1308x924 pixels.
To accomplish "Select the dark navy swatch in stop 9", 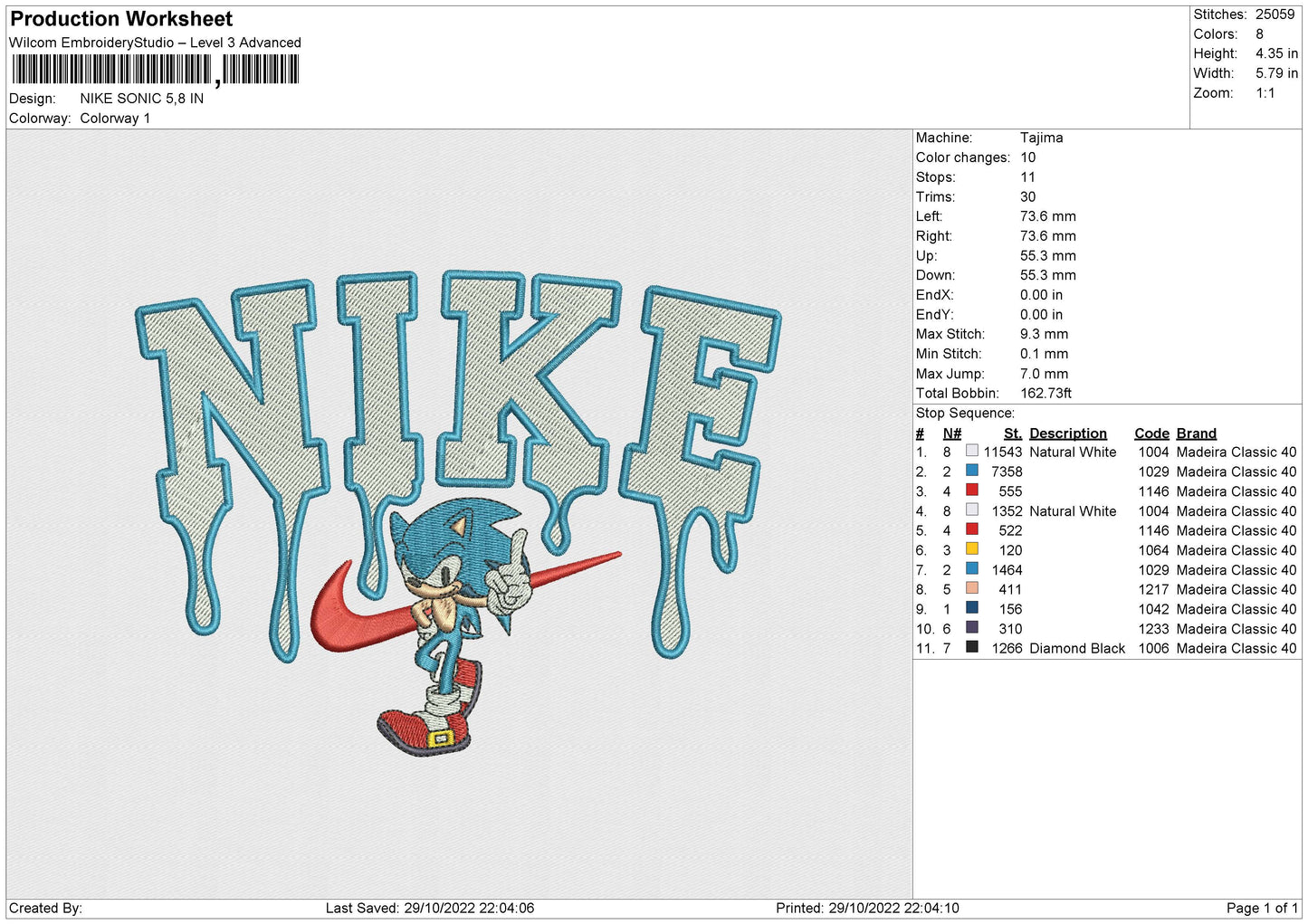I will pyautogui.click(x=971, y=608).
